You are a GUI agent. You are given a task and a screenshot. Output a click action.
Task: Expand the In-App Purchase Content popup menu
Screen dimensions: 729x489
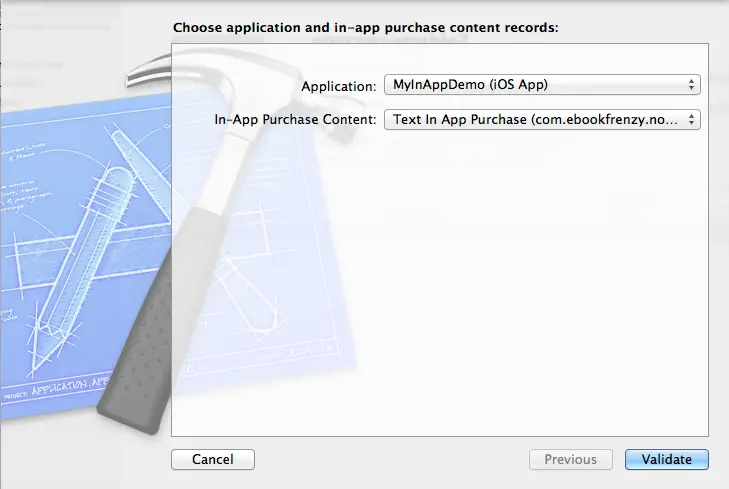(541, 120)
